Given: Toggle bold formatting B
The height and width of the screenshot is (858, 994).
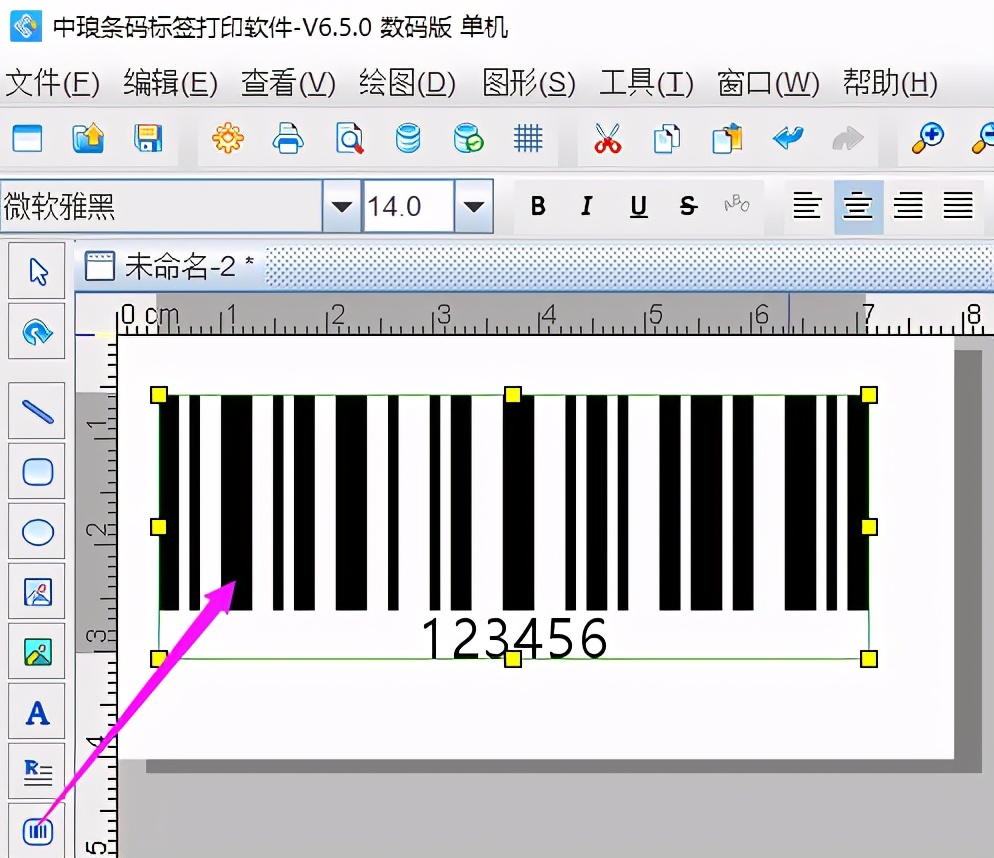Looking at the screenshot, I should pos(538,206).
